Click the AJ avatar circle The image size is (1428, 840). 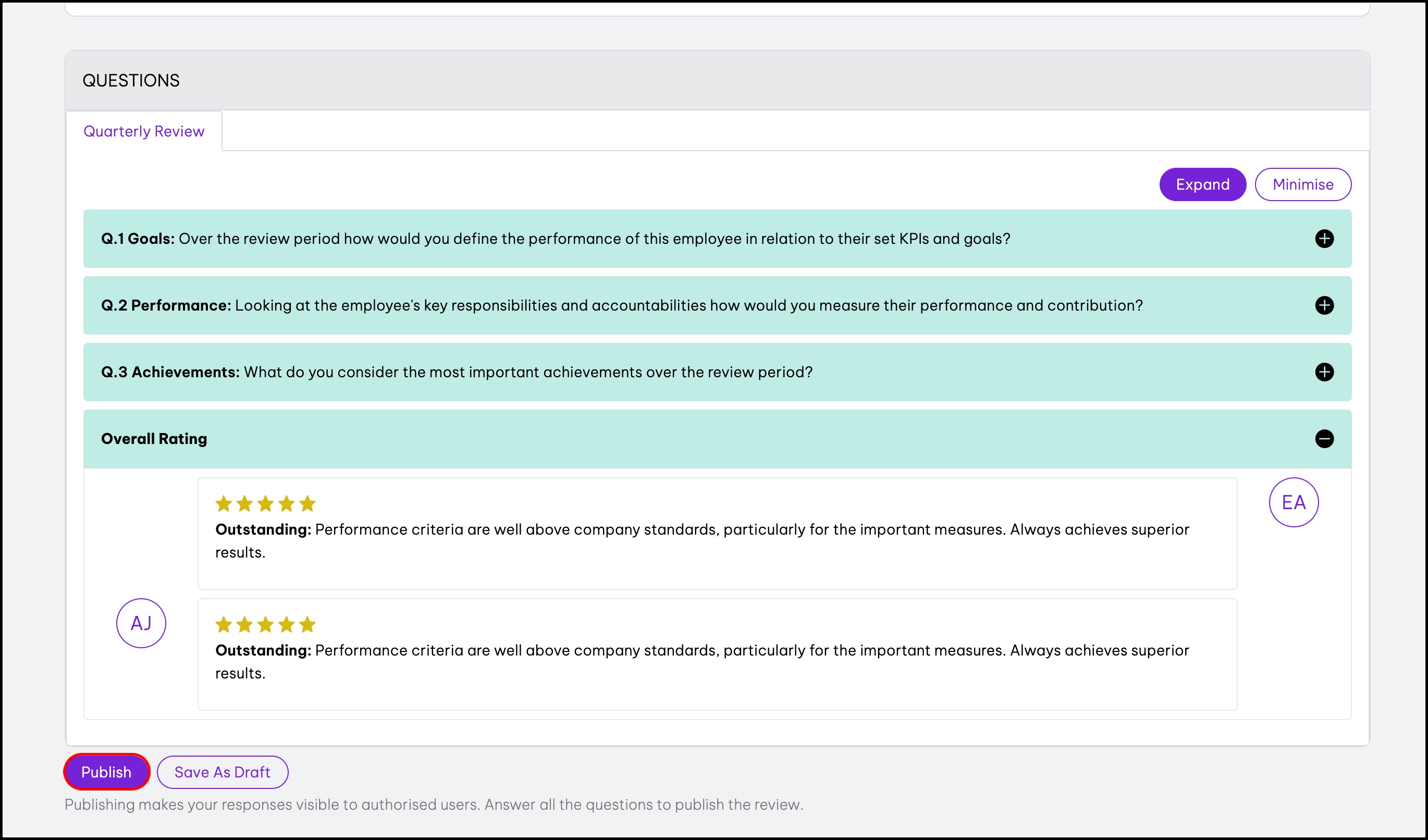[141, 623]
